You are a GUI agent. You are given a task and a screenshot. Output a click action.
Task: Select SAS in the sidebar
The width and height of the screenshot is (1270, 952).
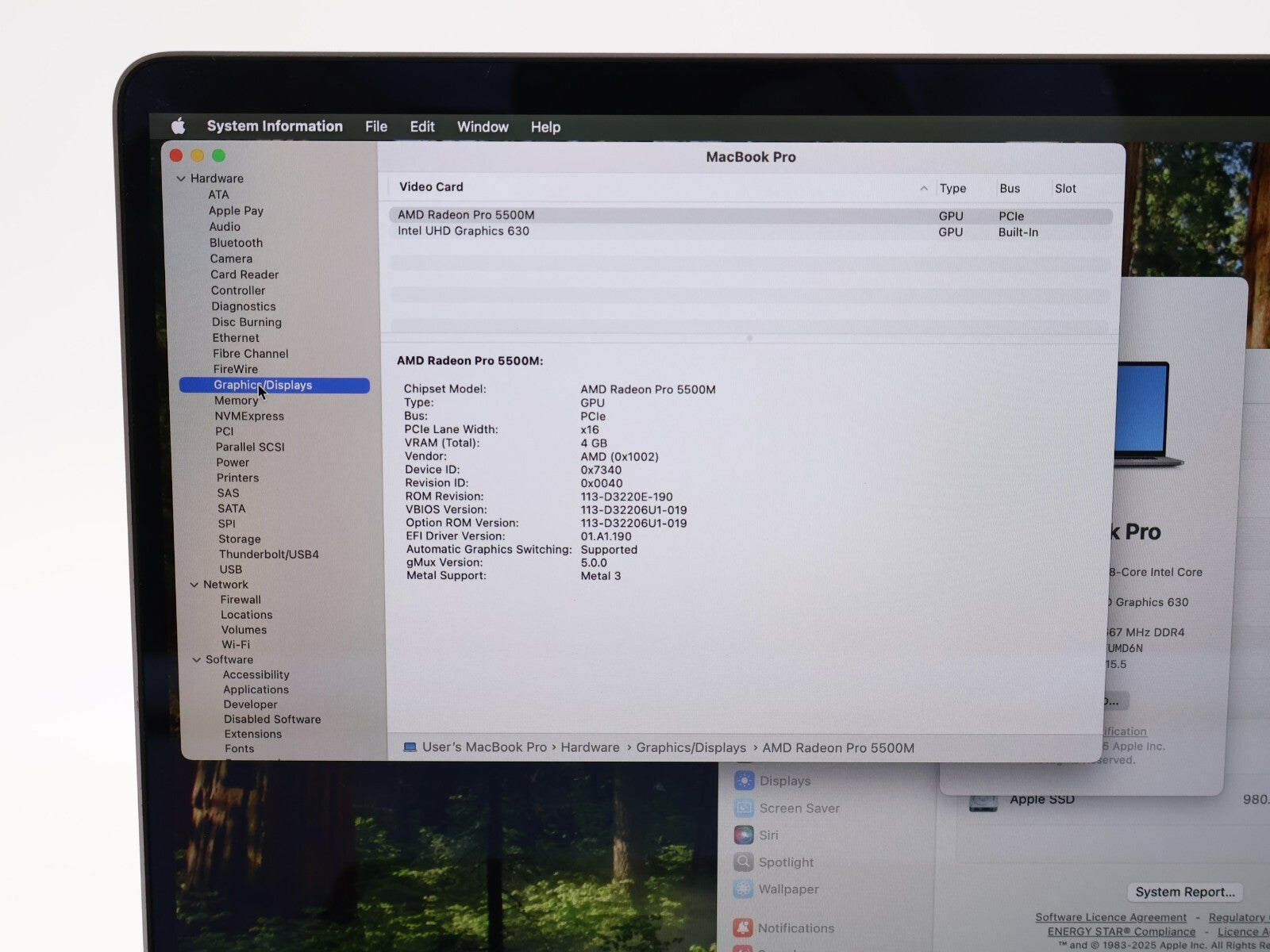click(228, 493)
